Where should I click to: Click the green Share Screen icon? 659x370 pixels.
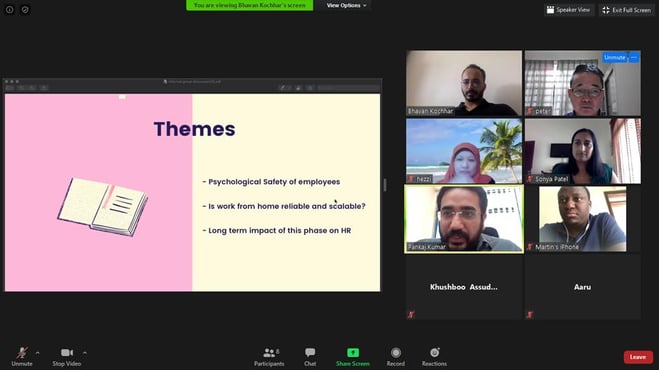coord(353,352)
